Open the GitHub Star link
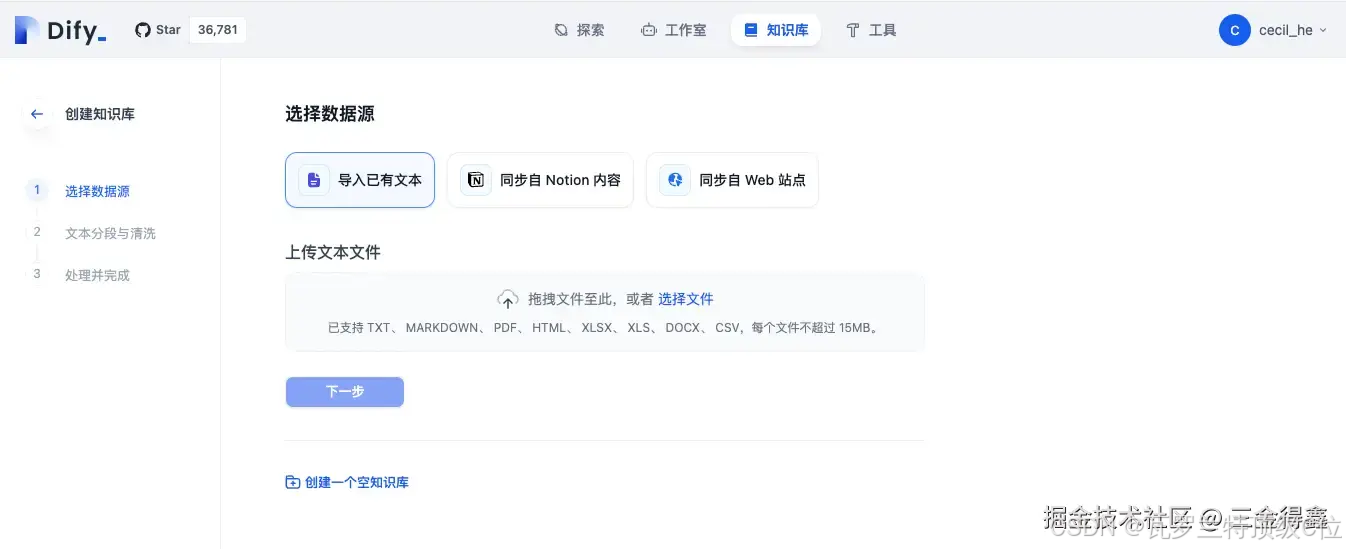This screenshot has height=549, width=1346. click(x=158, y=30)
